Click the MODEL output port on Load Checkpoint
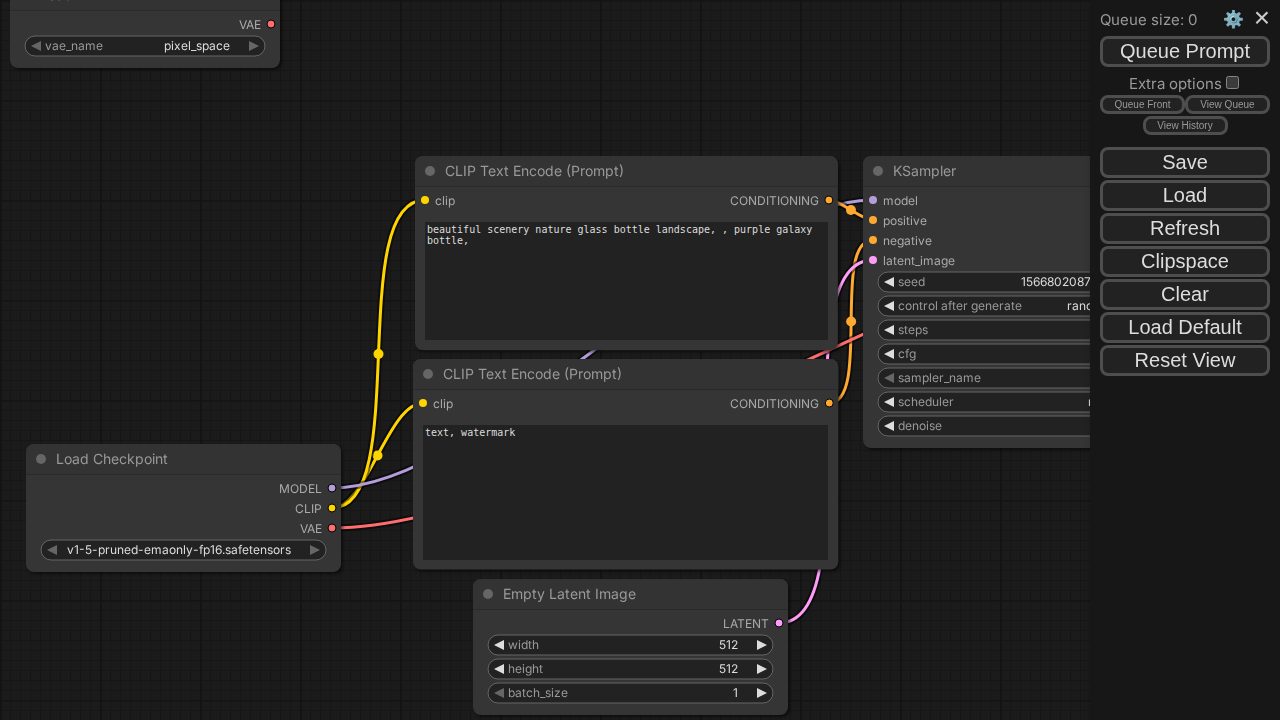The height and width of the screenshot is (720, 1280). 332,488
